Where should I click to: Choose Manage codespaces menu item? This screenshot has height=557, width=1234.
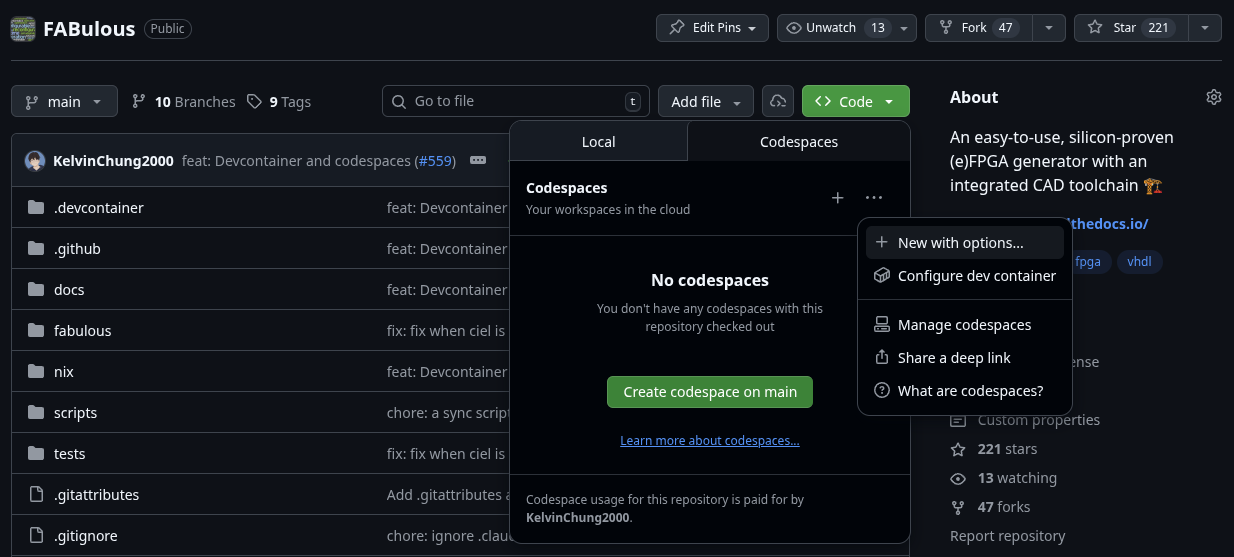(x=965, y=325)
